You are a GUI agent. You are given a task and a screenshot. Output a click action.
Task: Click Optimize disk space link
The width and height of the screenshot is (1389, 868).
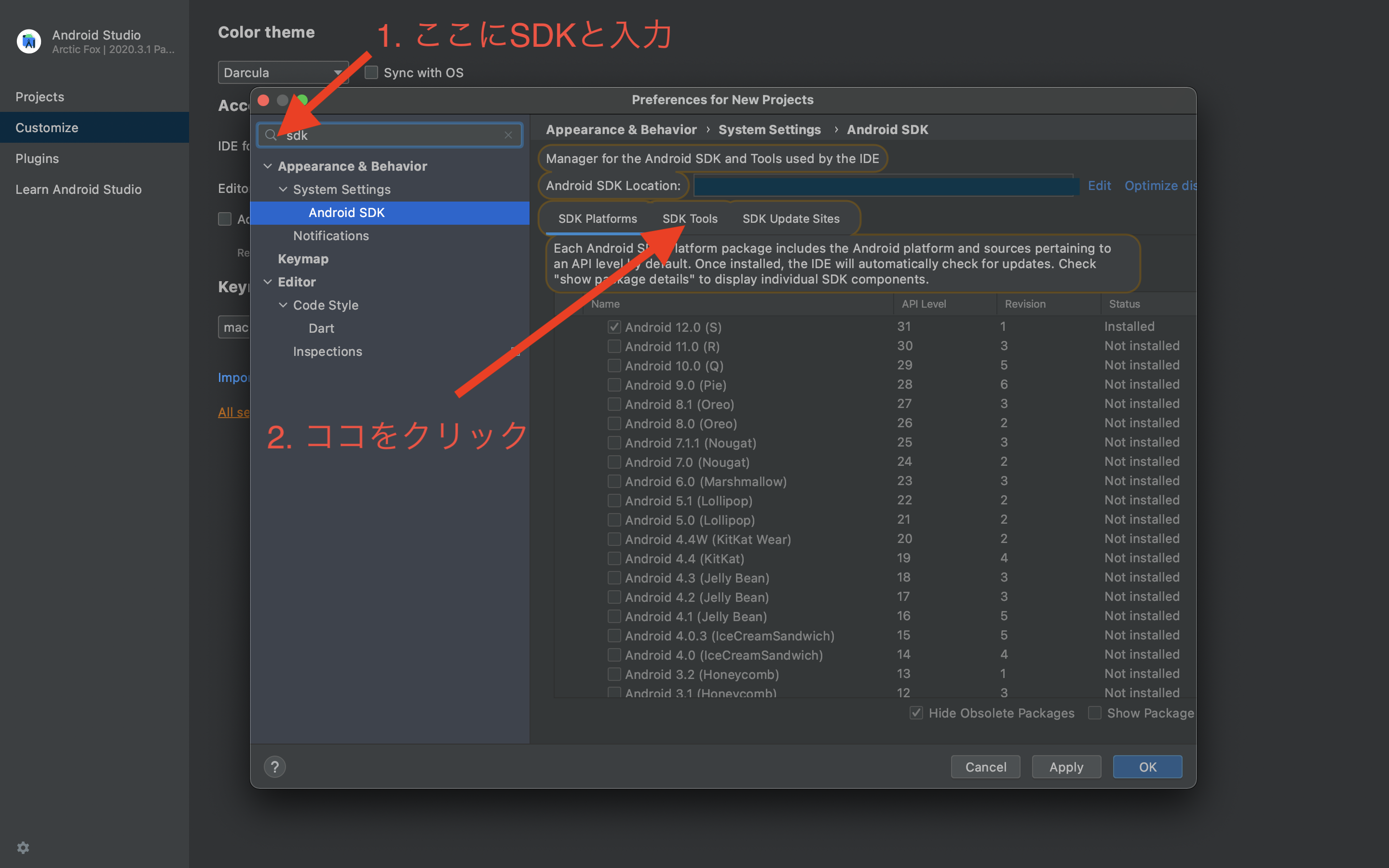[1160, 186]
